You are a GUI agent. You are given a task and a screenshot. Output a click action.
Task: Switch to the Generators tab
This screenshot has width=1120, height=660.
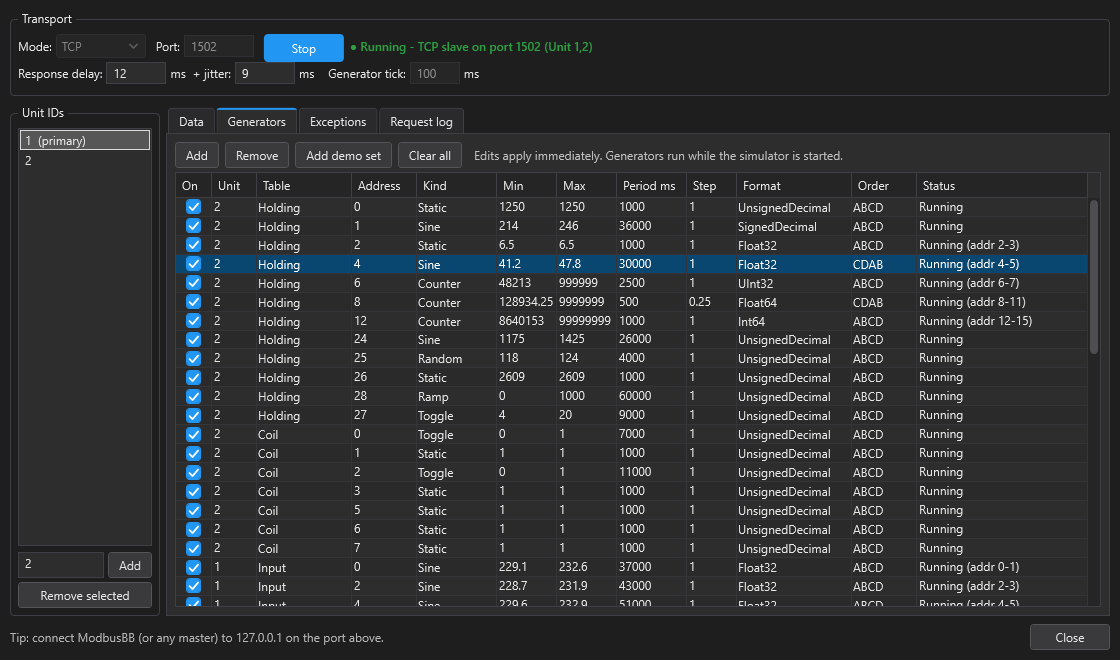click(x=256, y=121)
